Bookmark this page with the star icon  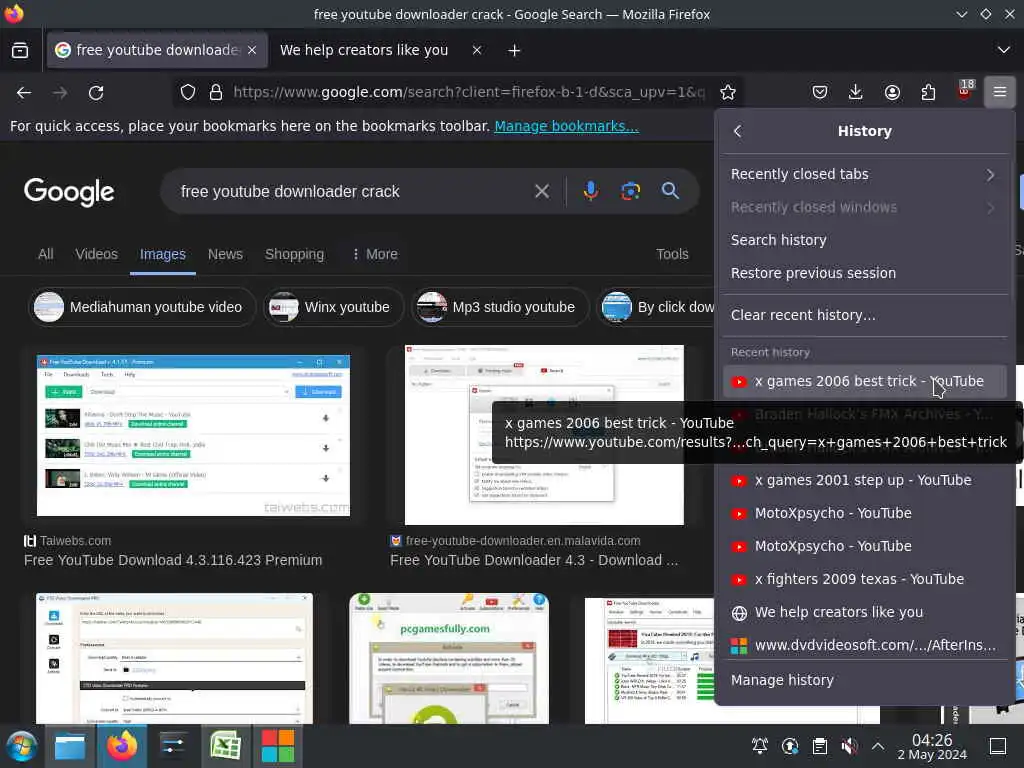click(x=728, y=92)
